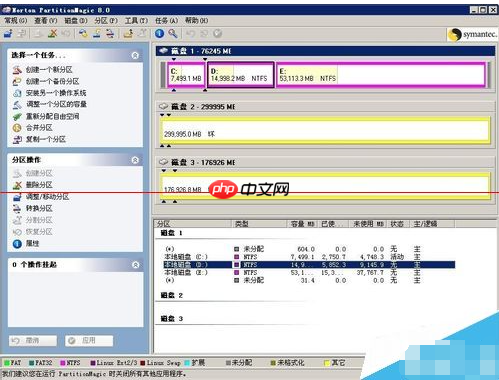Click the 磁盘 1 - 76245 MB header
This screenshot has height=380, width=499.
pos(325,51)
